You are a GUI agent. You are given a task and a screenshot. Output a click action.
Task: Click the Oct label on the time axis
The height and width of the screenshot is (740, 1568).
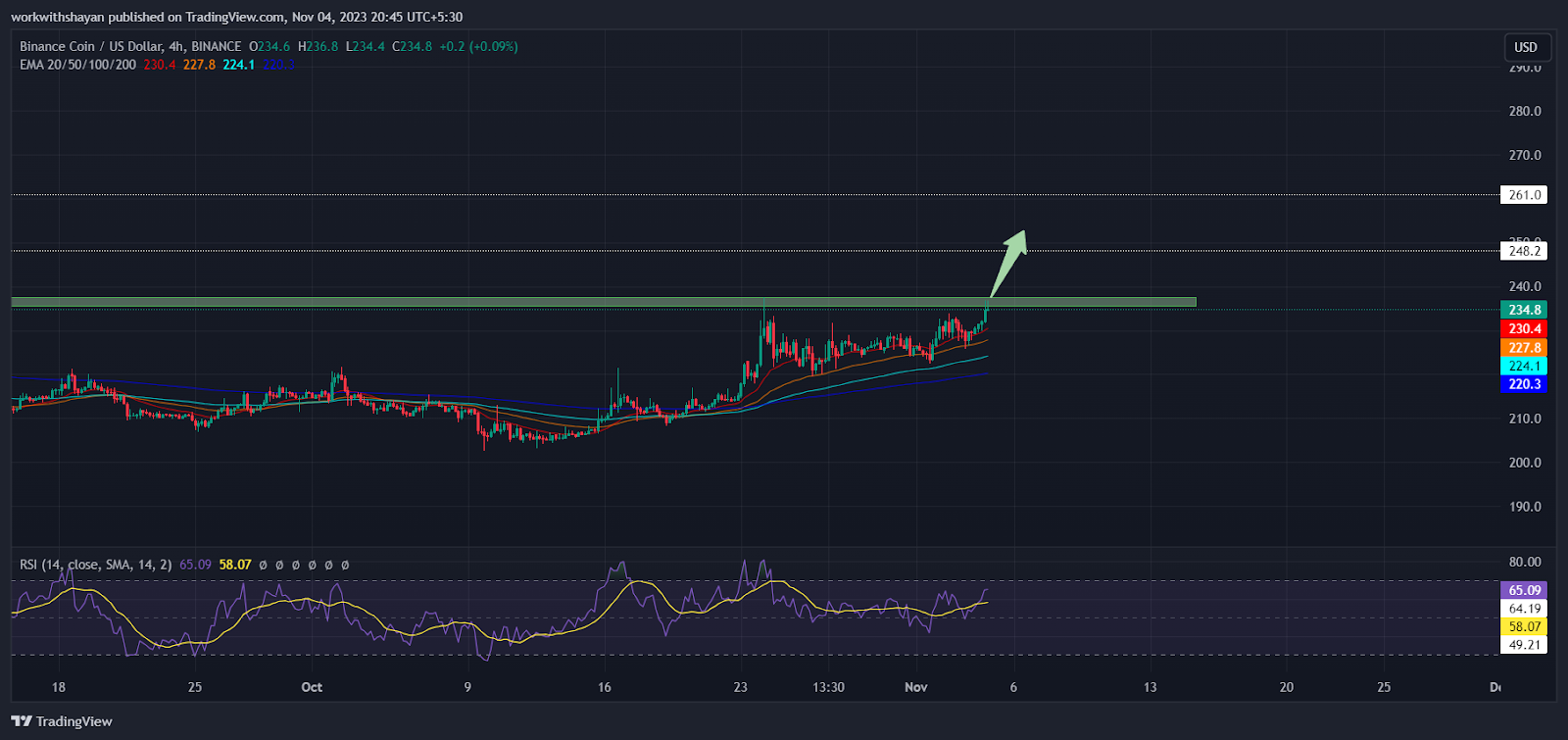[312, 687]
